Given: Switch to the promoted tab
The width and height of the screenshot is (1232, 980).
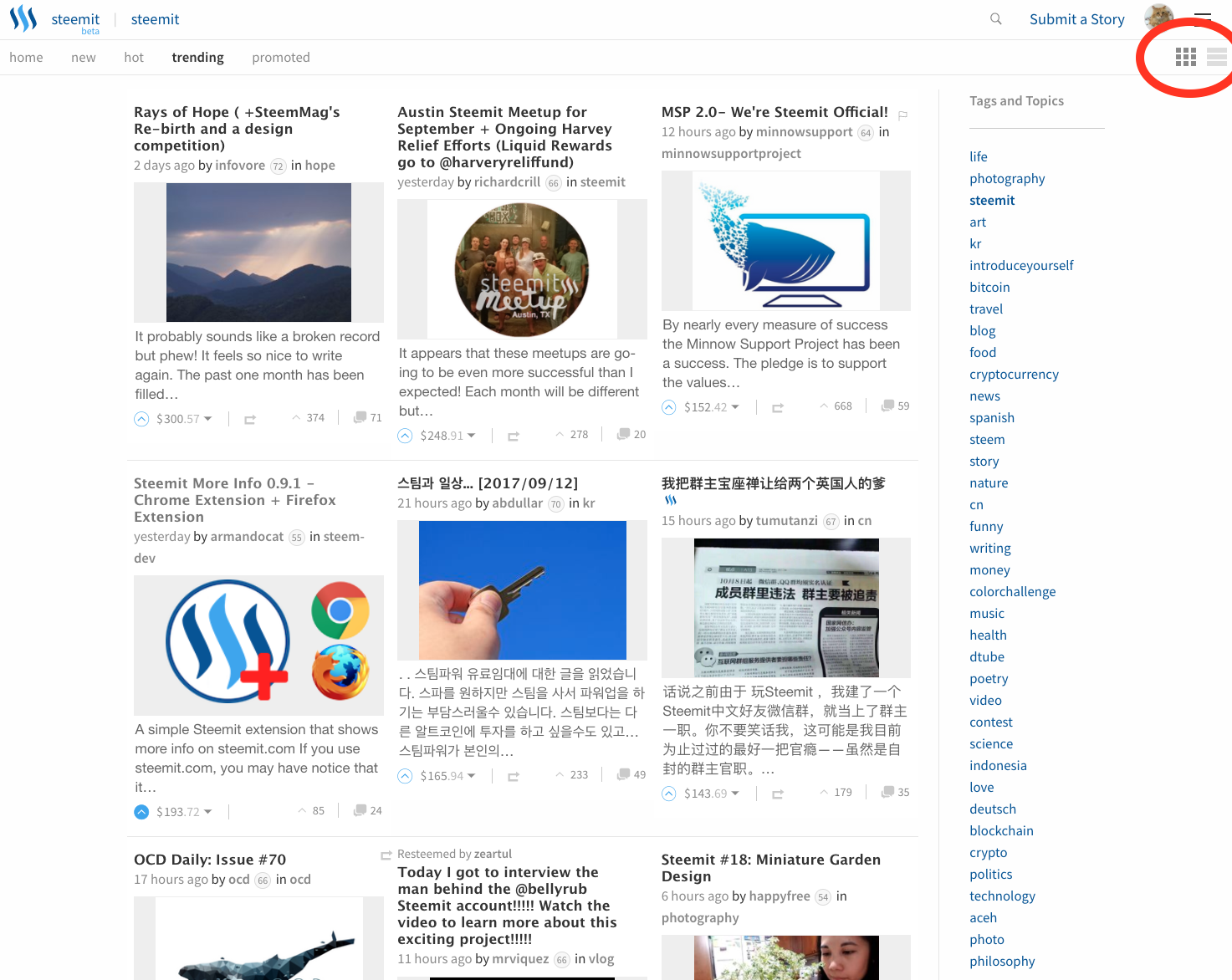Looking at the screenshot, I should pos(281,57).
